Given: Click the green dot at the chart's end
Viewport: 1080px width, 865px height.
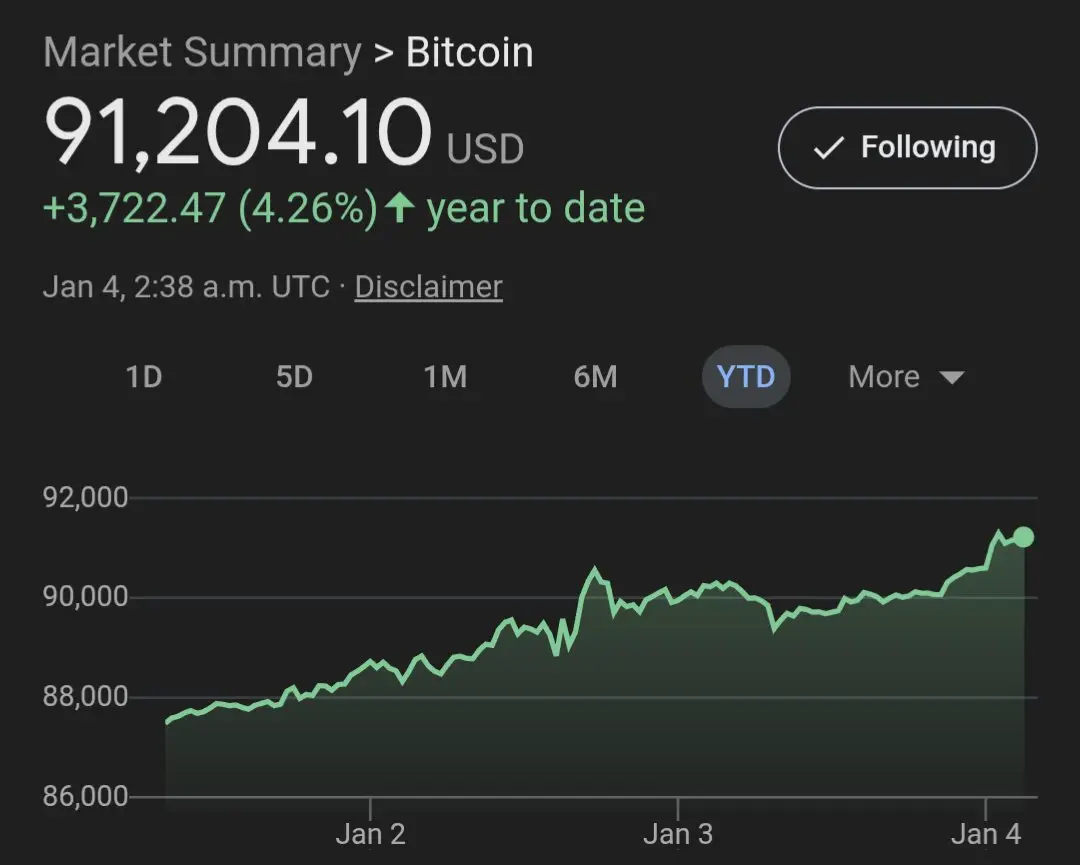Looking at the screenshot, I should click(x=1023, y=537).
